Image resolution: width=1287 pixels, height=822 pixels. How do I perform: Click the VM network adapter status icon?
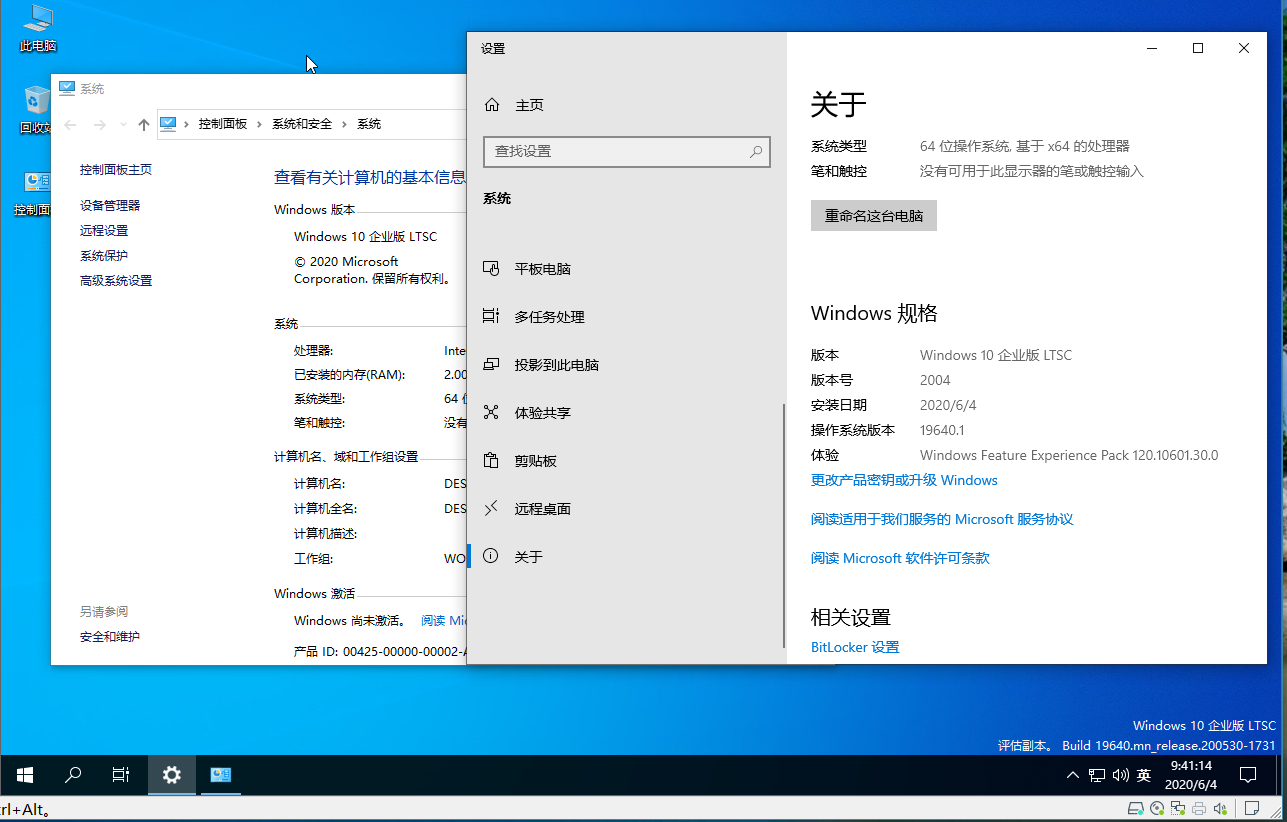pyautogui.click(x=1179, y=808)
